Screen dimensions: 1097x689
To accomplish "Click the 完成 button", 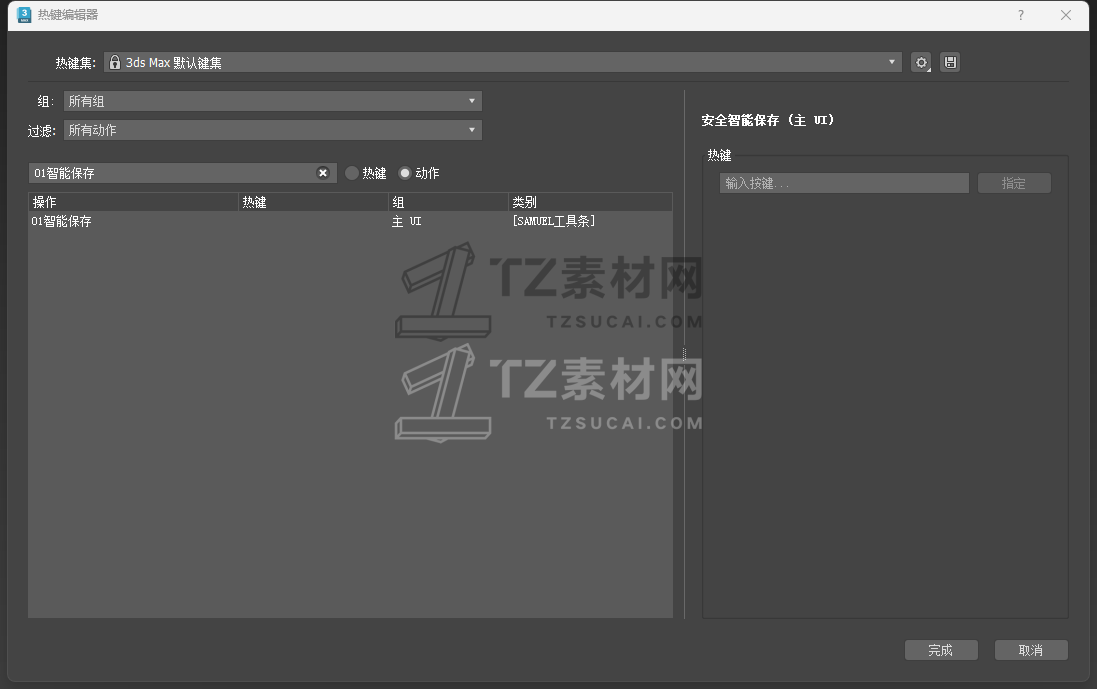I will [941, 650].
